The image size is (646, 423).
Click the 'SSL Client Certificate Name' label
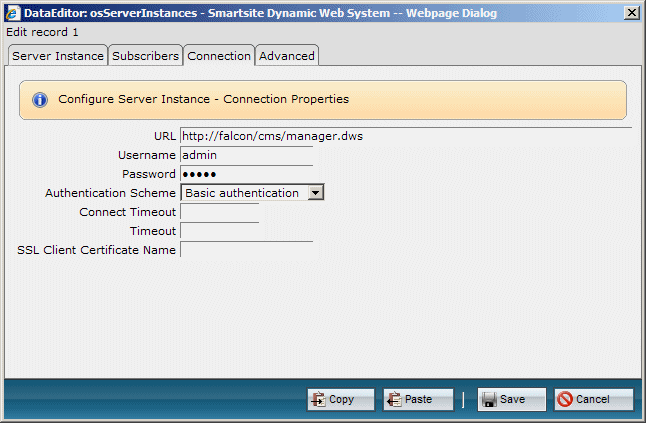click(x=96, y=250)
